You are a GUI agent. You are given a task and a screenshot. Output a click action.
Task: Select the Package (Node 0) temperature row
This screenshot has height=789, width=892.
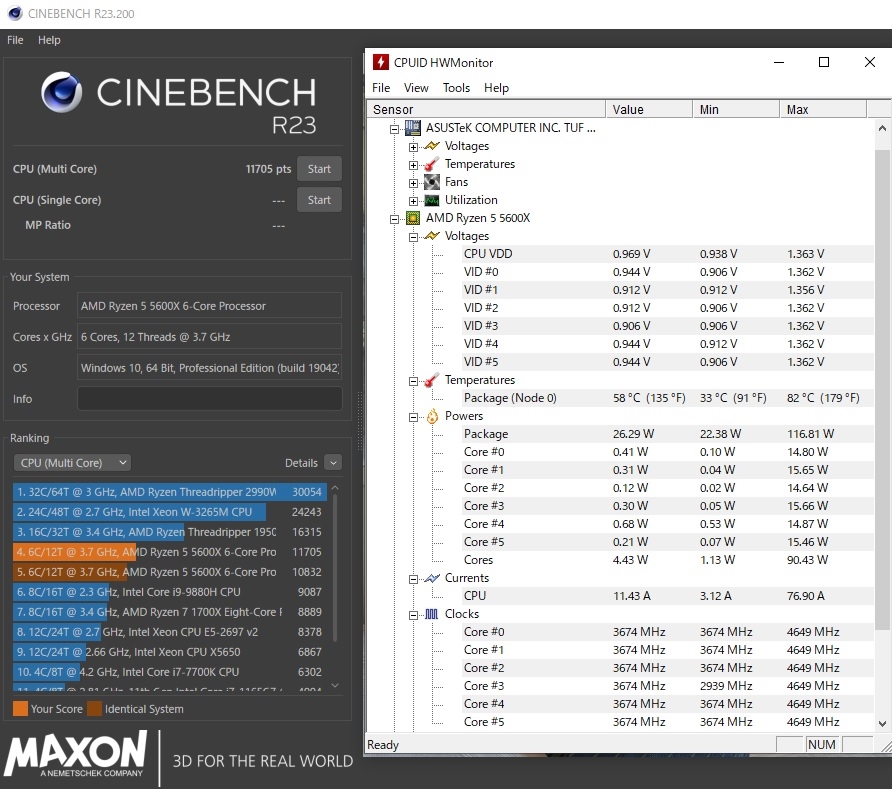tap(667, 398)
